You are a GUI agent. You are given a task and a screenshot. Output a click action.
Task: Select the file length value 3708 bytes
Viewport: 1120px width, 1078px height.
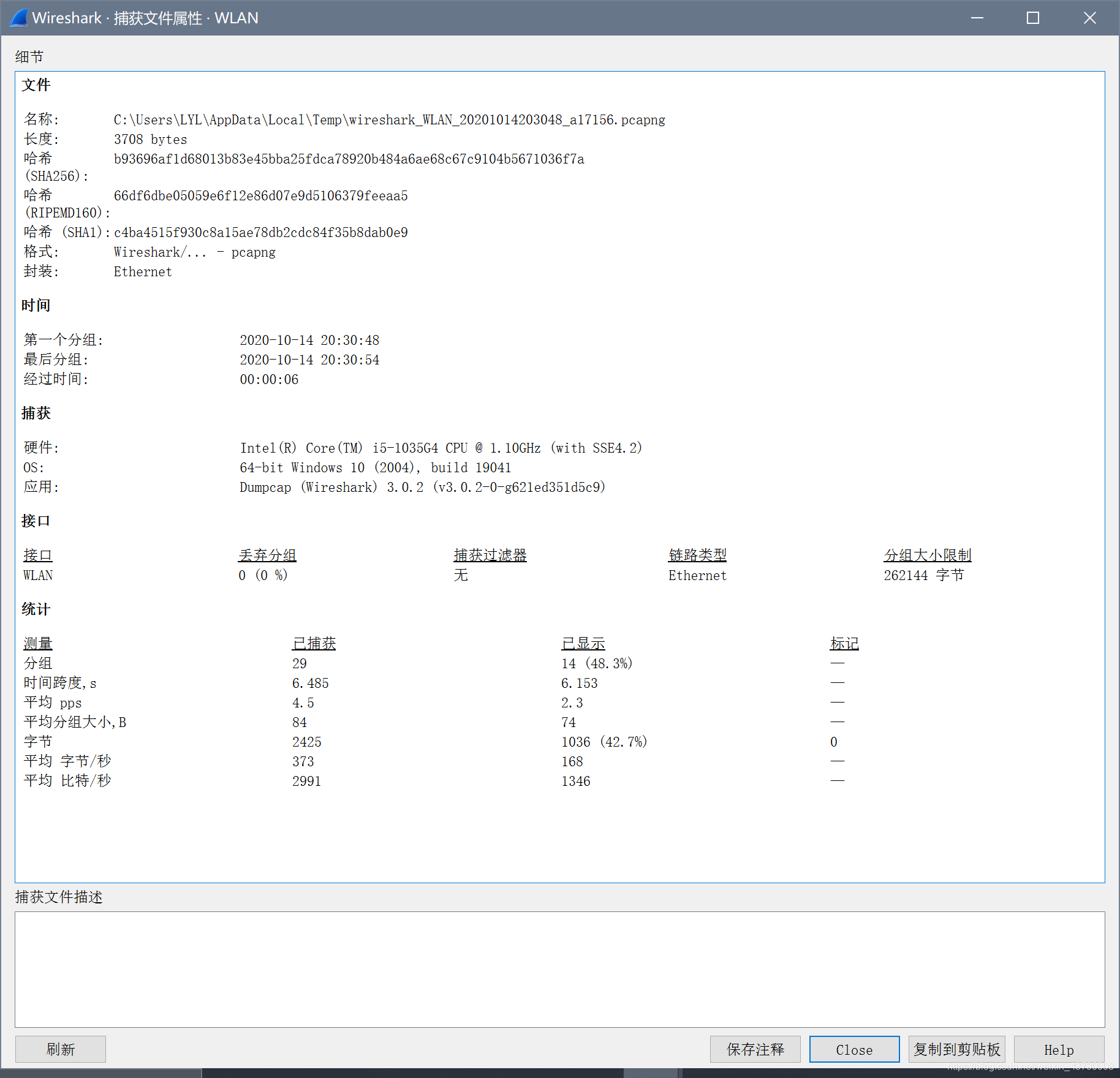[x=150, y=139]
